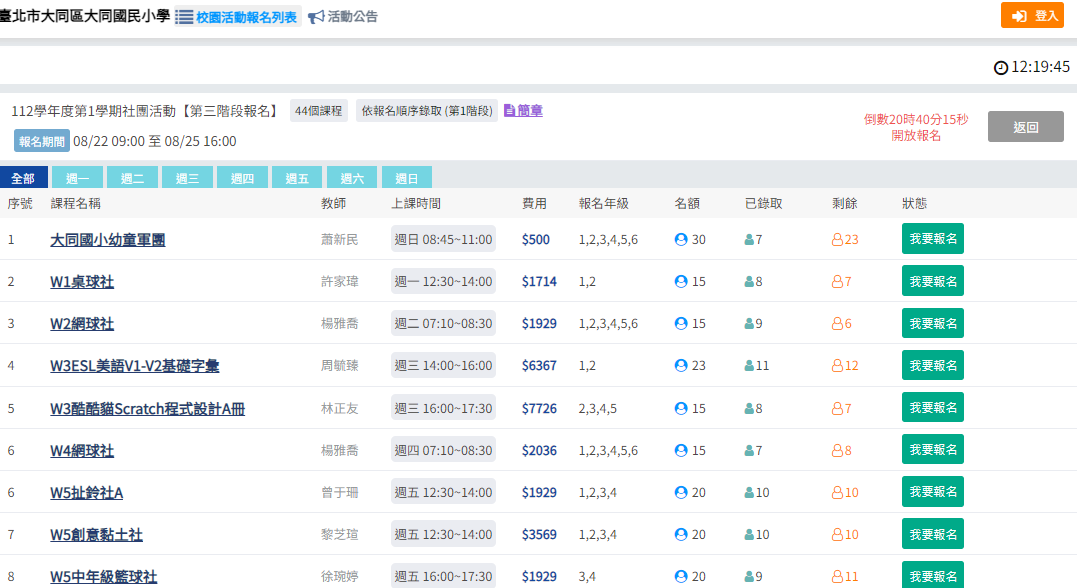Image resolution: width=1077 pixels, height=588 pixels.
Task: Click the remaining person icon in W2網球社 row
Action: tap(837, 324)
